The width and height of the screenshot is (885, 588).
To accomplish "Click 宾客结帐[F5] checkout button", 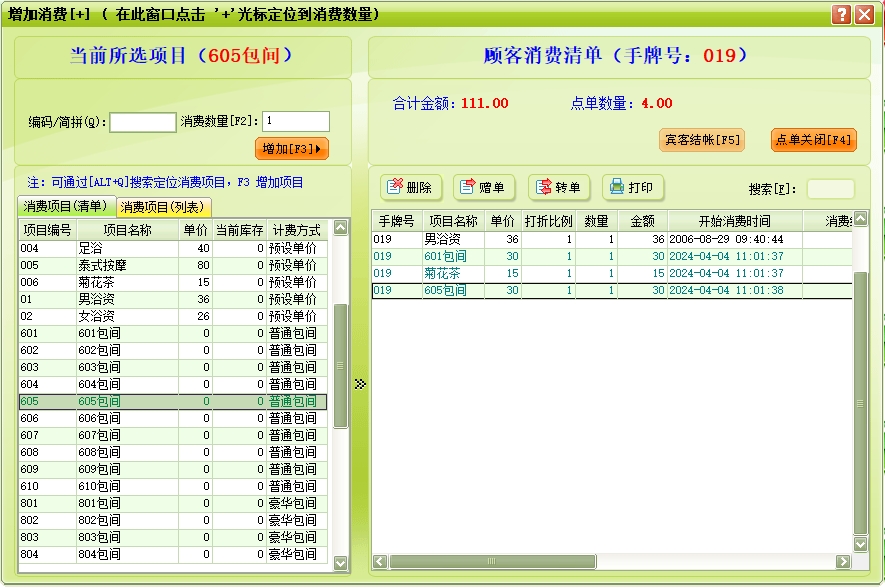I will click(701, 140).
